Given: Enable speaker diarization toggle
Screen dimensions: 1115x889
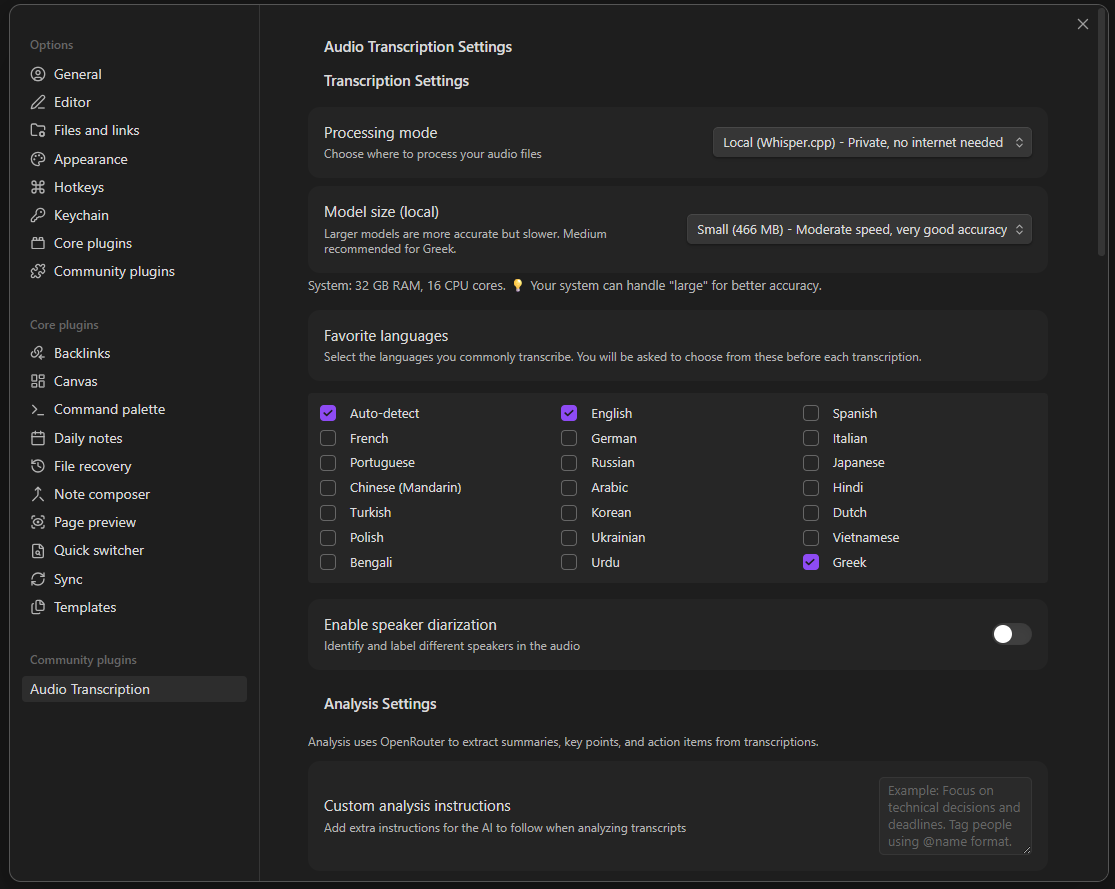Looking at the screenshot, I should (1011, 634).
